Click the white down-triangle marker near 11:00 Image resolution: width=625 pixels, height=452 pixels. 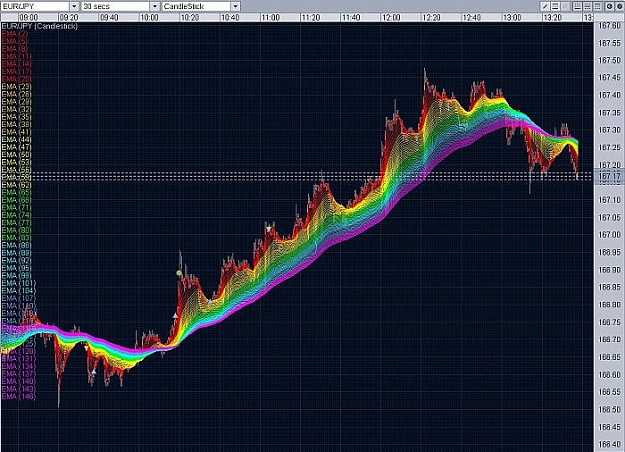(x=269, y=229)
